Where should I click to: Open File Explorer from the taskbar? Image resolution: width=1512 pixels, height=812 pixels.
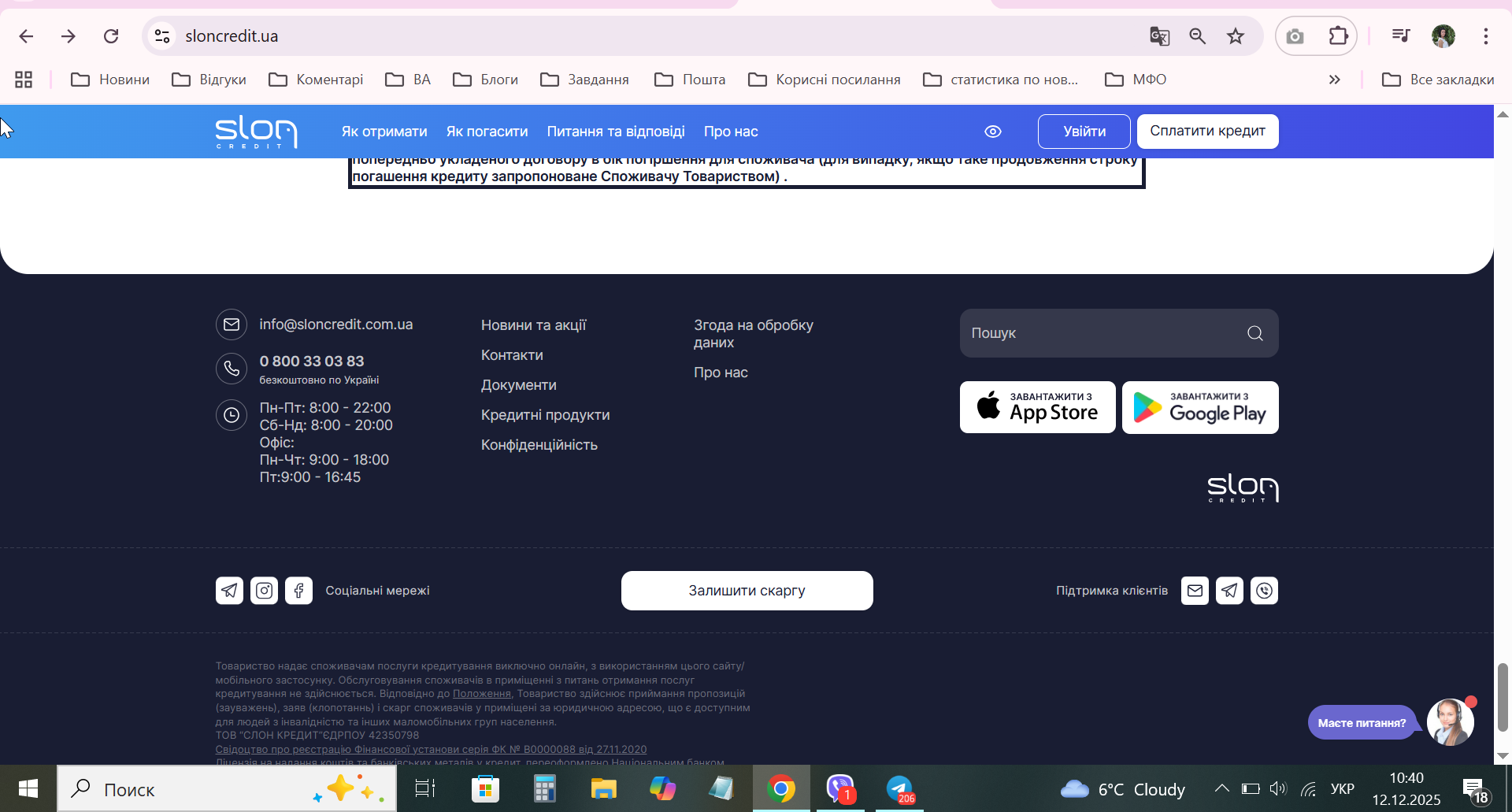pyautogui.click(x=603, y=788)
